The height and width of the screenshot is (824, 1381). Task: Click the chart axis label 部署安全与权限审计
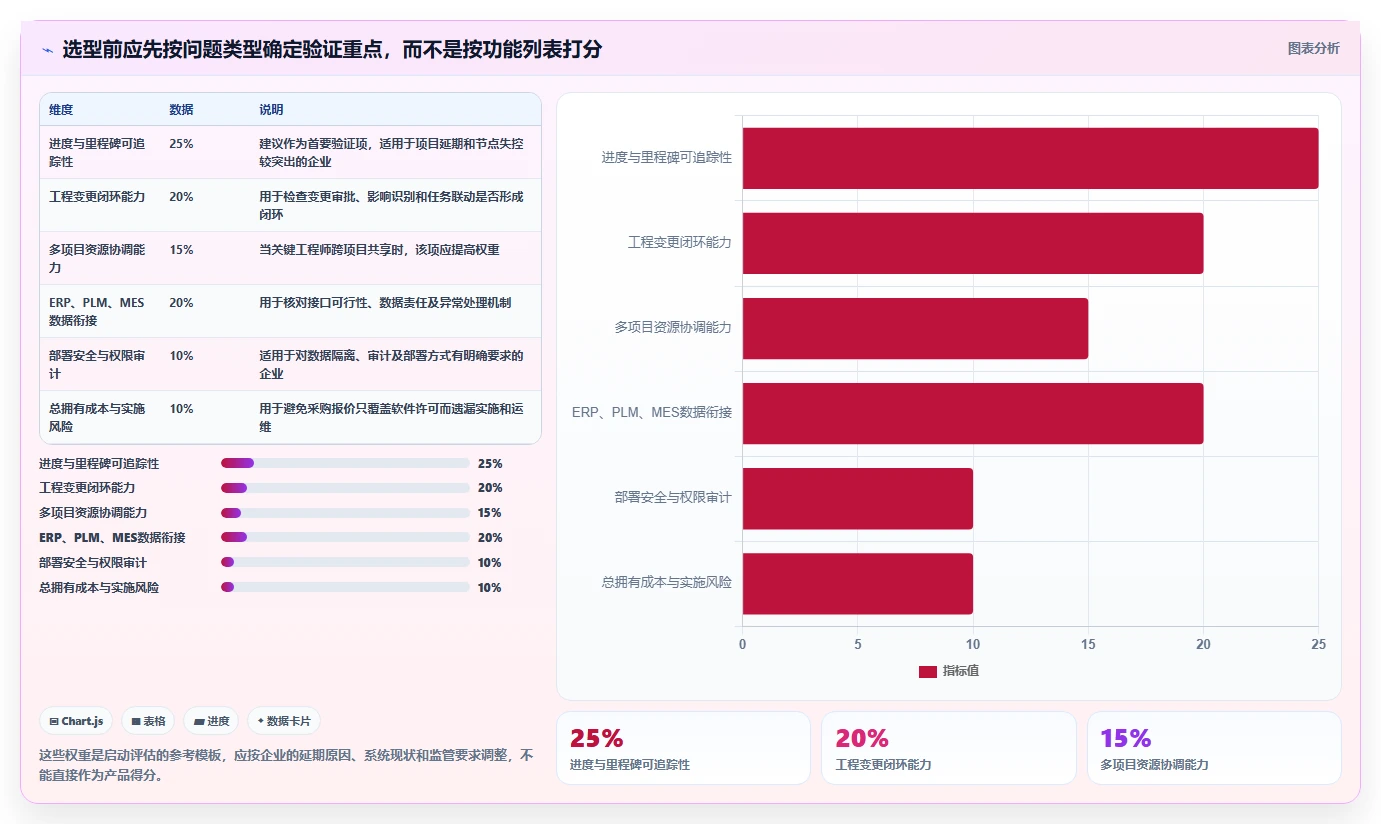(x=673, y=498)
